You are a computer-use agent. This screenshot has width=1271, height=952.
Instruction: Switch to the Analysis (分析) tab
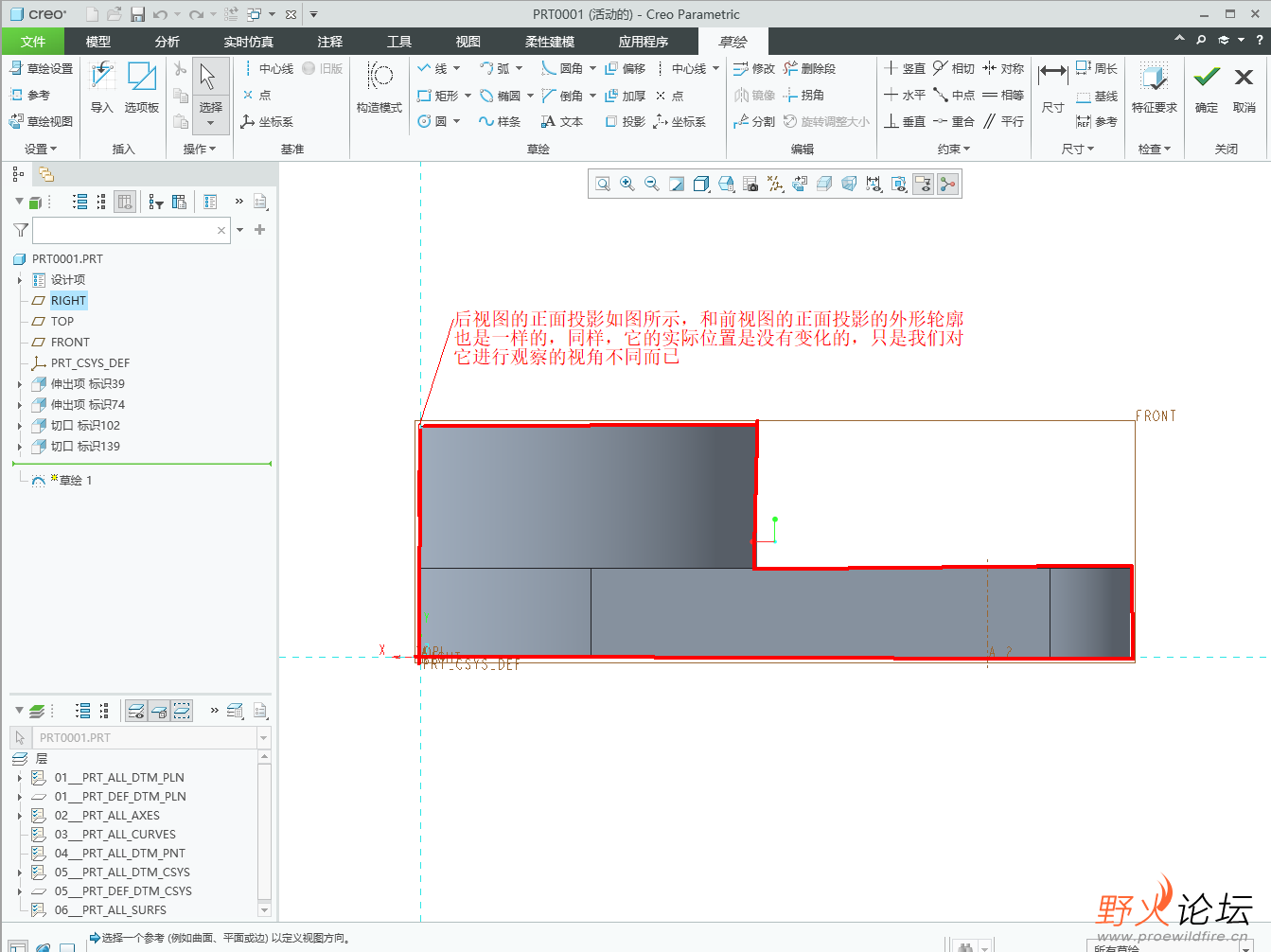pyautogui.click(x=168, y=42)
